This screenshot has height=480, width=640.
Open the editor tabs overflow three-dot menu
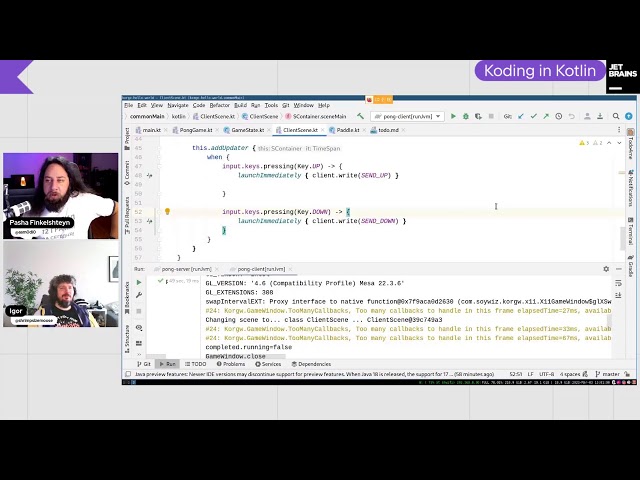pyautogui.click(x=619, y=130)
